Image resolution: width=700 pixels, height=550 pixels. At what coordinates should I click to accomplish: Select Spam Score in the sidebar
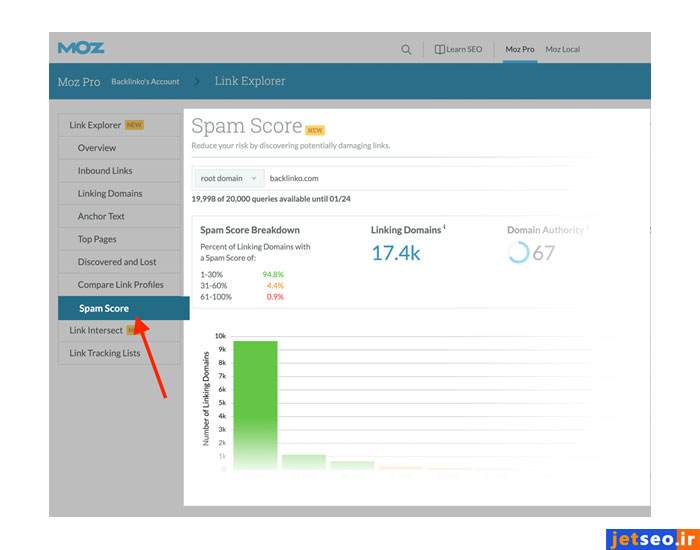click(x=104, y=308)
